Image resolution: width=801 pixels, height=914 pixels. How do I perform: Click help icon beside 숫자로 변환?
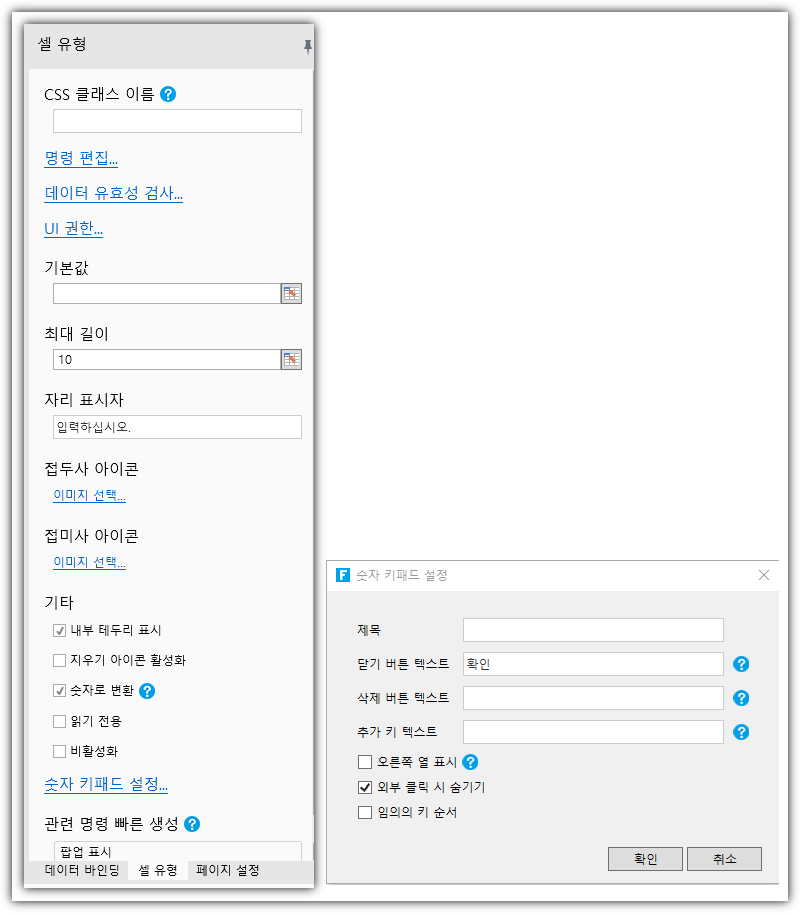147,690
